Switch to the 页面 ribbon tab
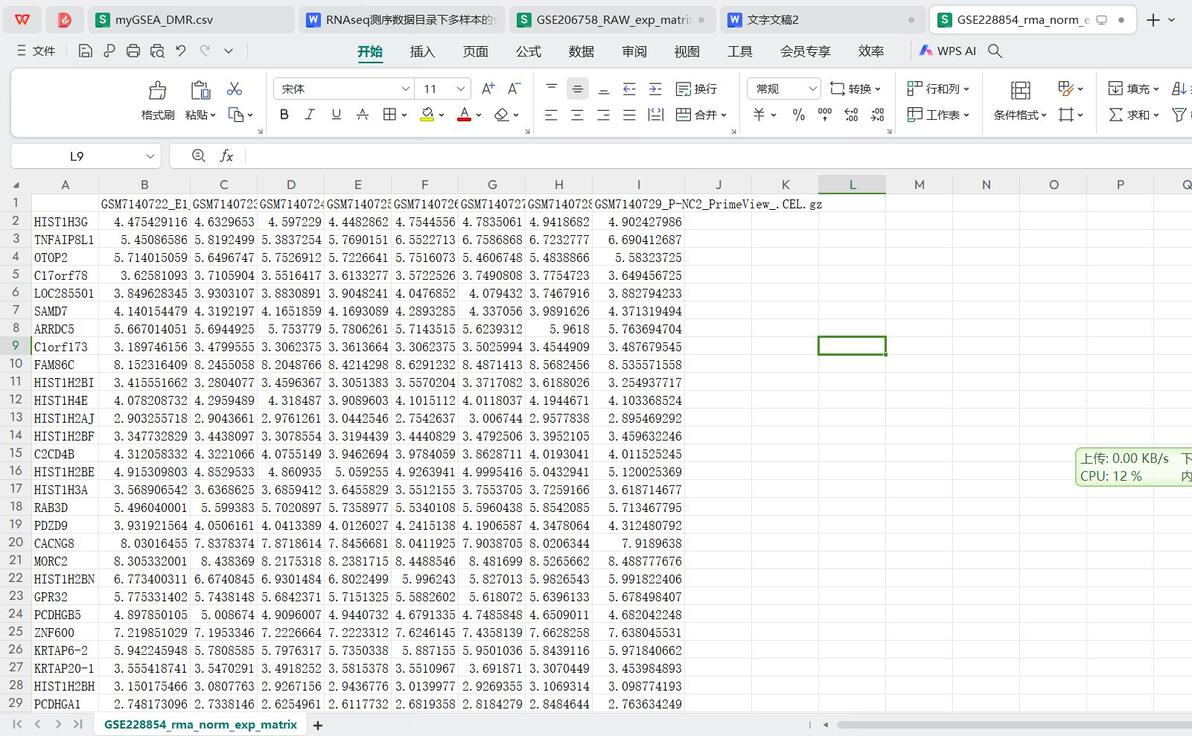The image size is (1192, 736). tap(475, 51)
